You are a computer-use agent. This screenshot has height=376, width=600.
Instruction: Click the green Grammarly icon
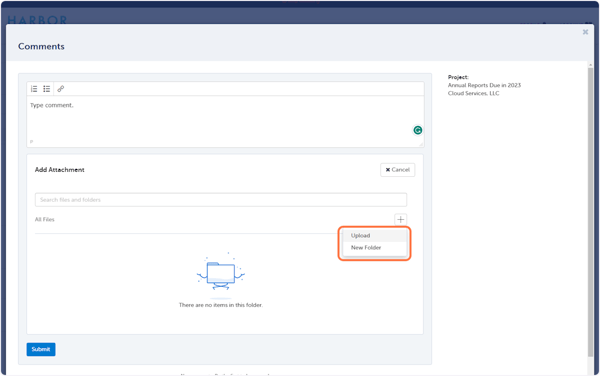click(417, 130)
